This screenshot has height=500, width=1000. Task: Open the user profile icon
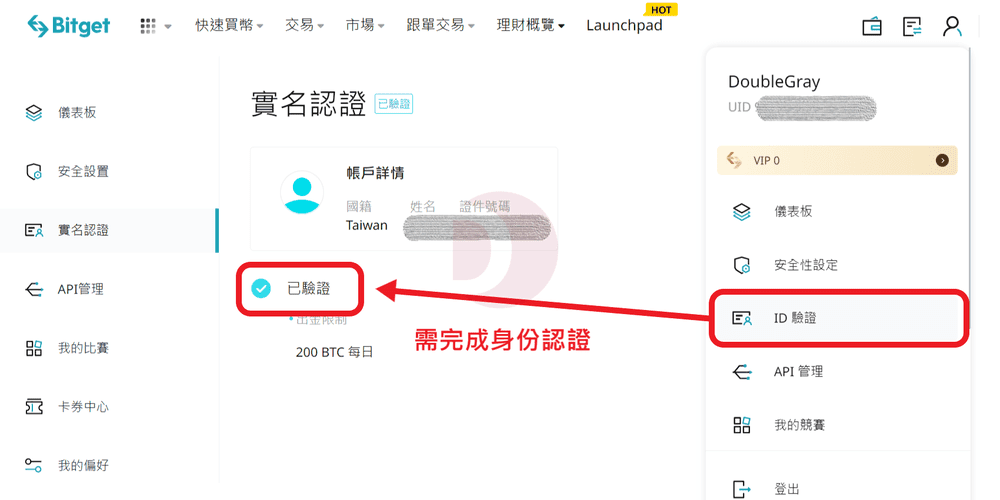click(x=952, y=26)
